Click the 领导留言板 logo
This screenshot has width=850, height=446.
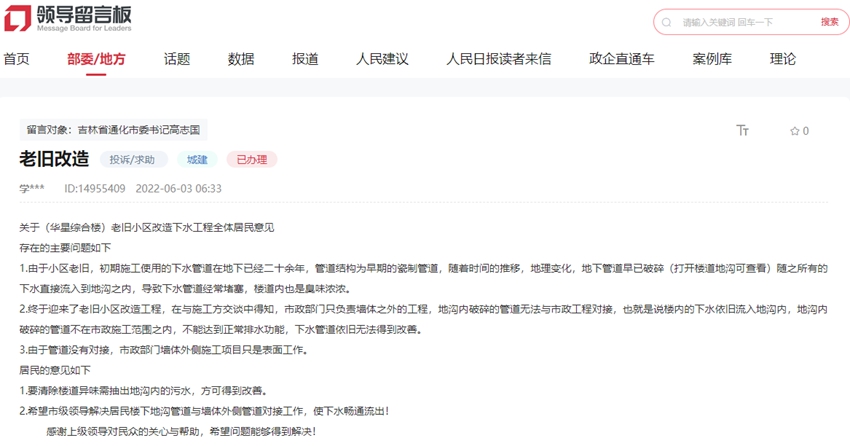tap(67, 19)
